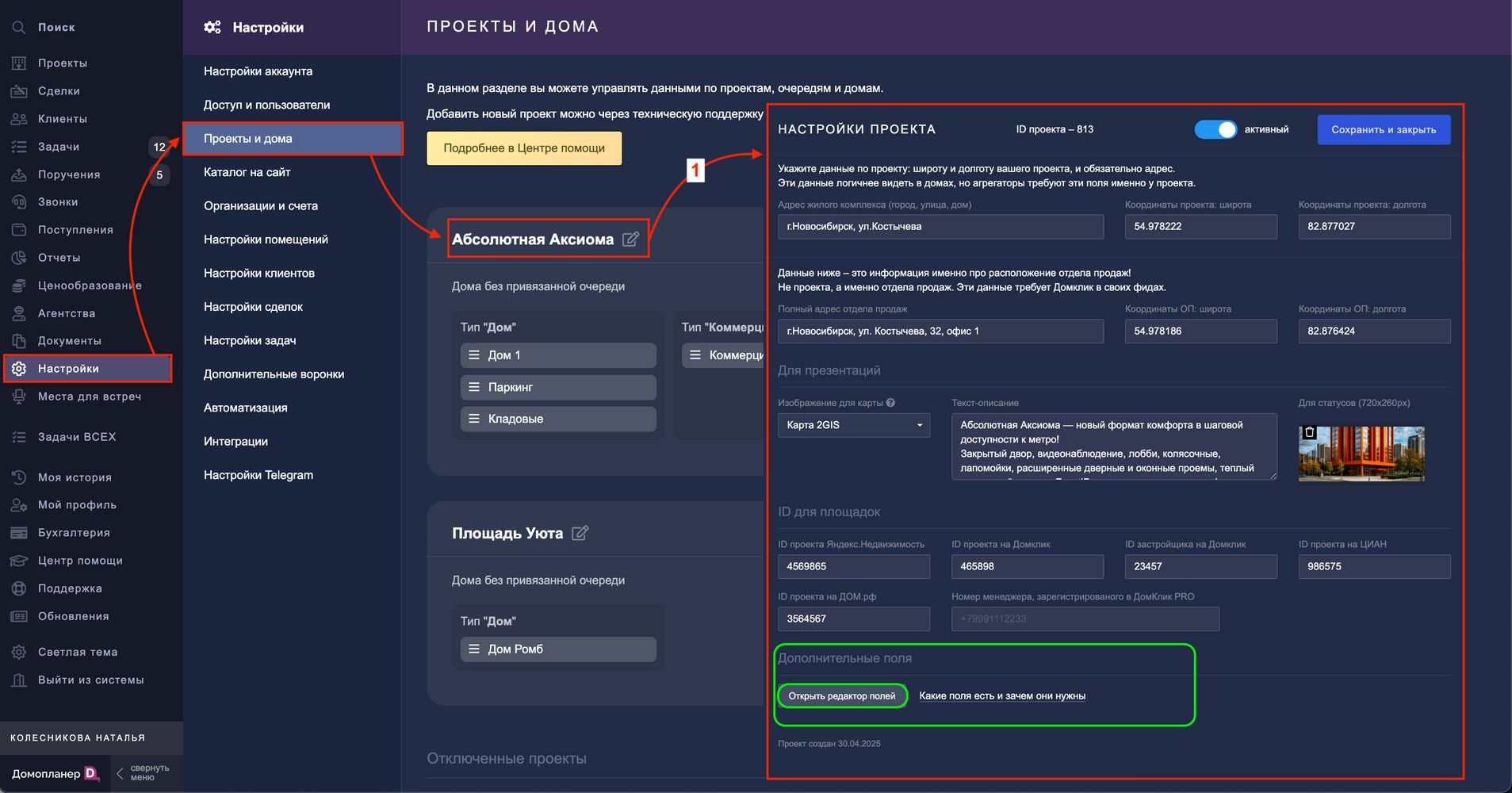This screenshot has width=1512, height=793.
Task: Click the drag handle icon for Паркинг
Action: [474, 387]
